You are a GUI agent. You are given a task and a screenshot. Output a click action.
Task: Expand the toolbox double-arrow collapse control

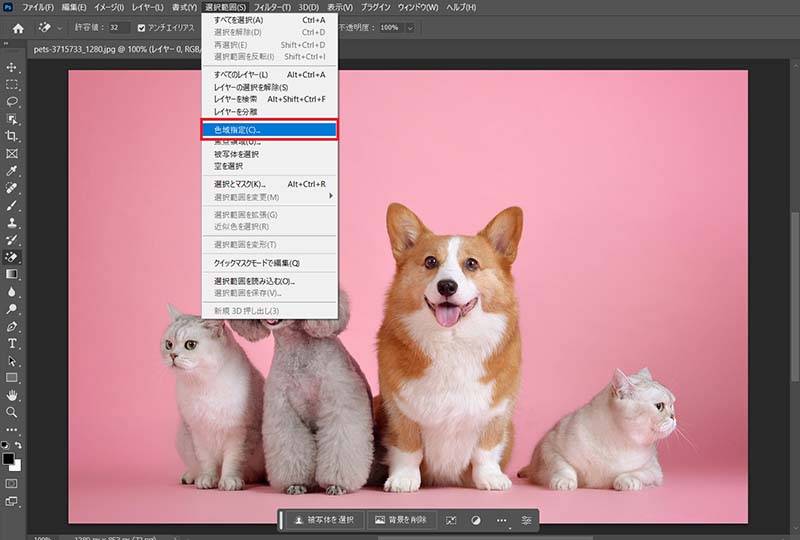coord(6,44)
